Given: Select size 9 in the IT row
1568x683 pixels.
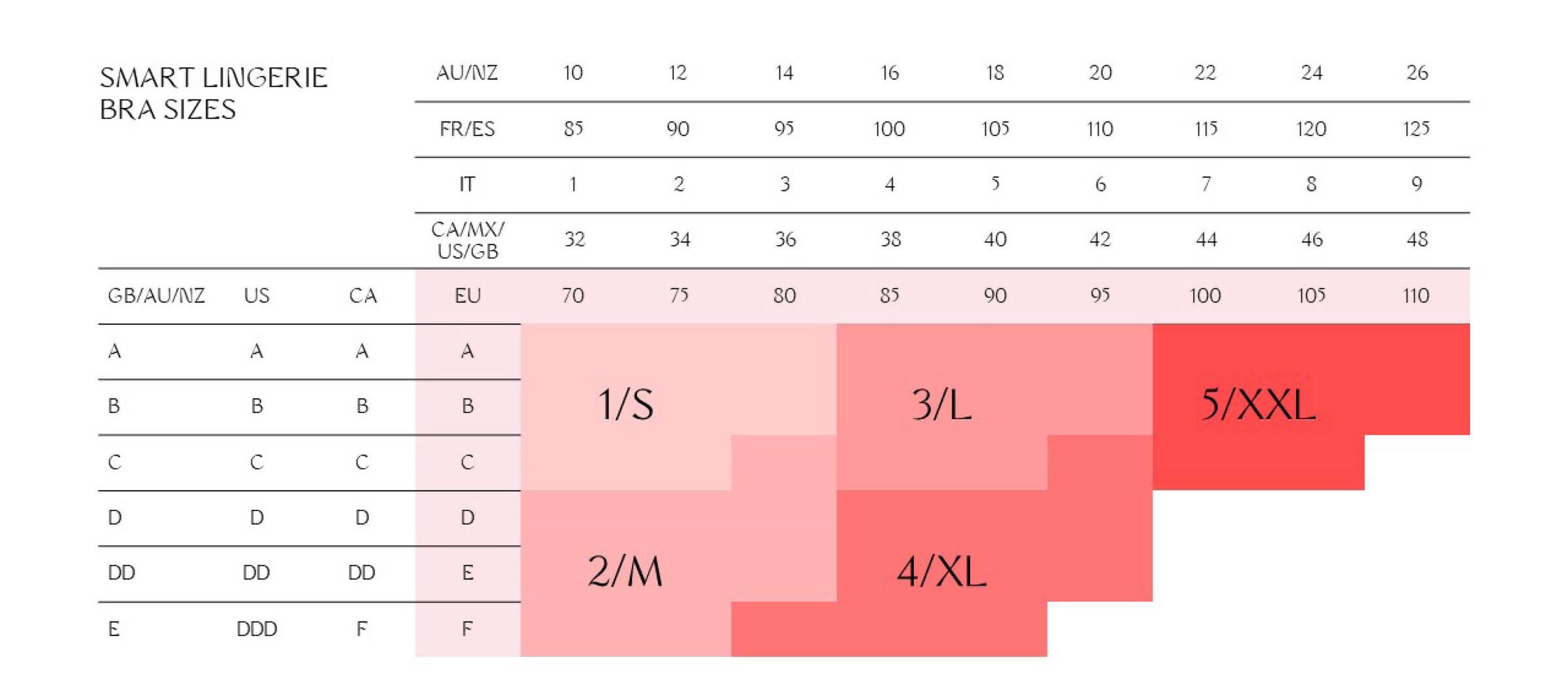Looking at the screenshot, I should click(1416, 184).
